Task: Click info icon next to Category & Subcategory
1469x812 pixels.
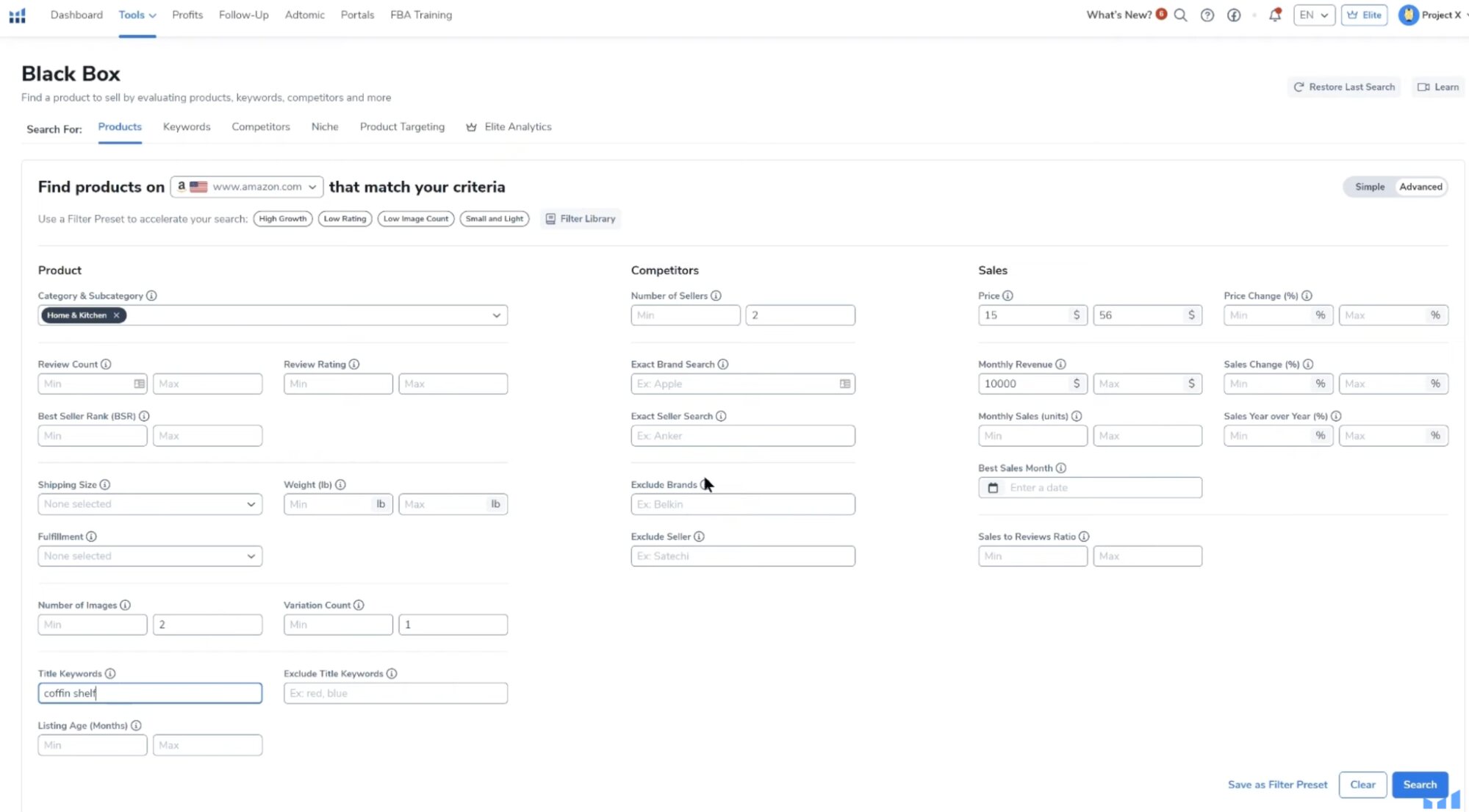Action: [151, 295]
